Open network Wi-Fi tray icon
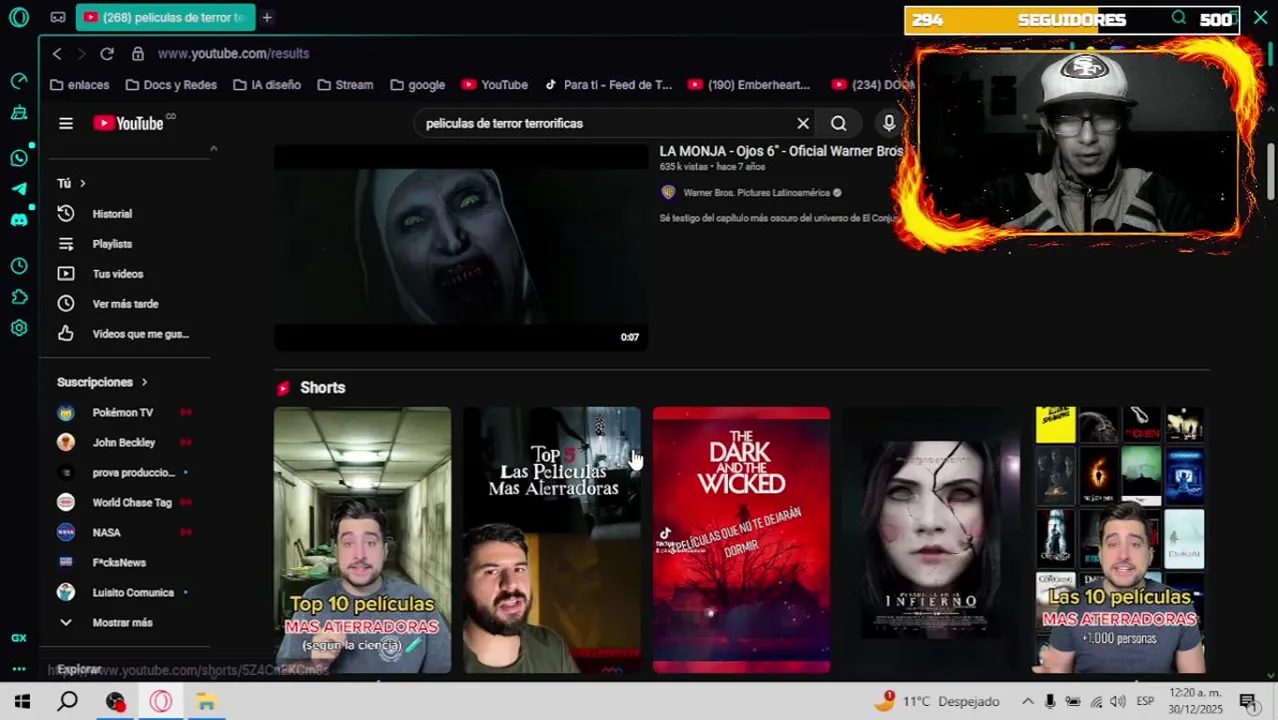Image resolution: width=1278 pixels, height=720 pixels. pyautogui.click(x=1096, y=701)
